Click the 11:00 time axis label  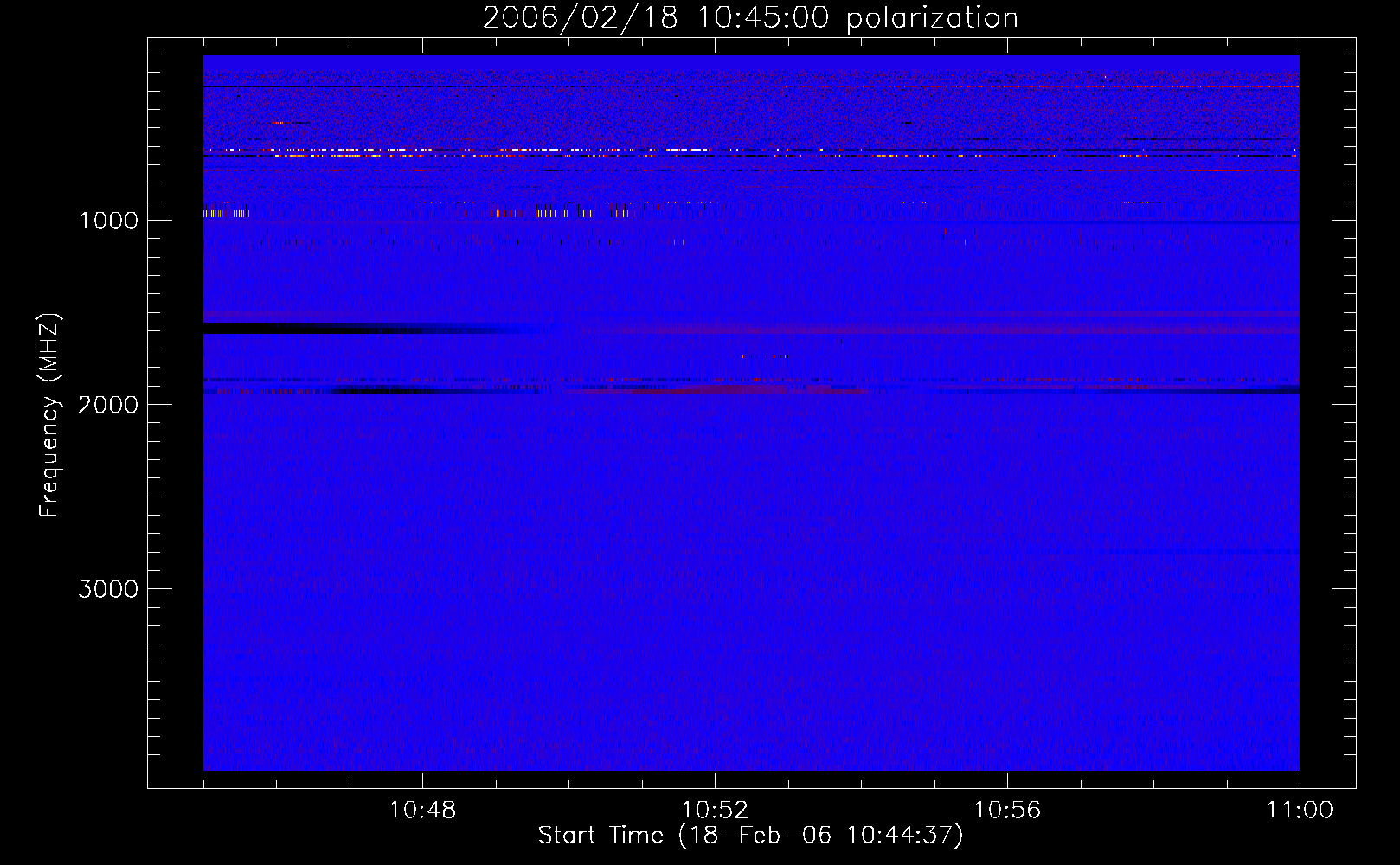tap(1300, 811)
